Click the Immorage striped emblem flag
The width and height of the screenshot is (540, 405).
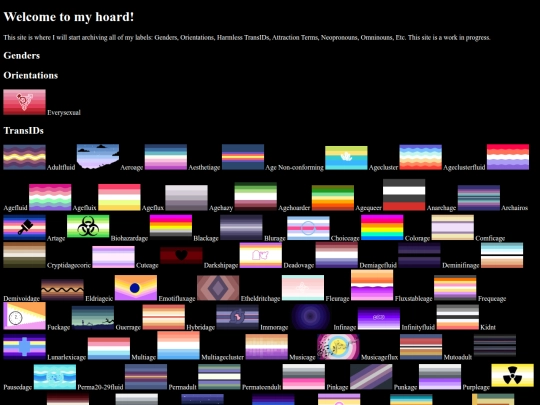(x=237, y=317)
